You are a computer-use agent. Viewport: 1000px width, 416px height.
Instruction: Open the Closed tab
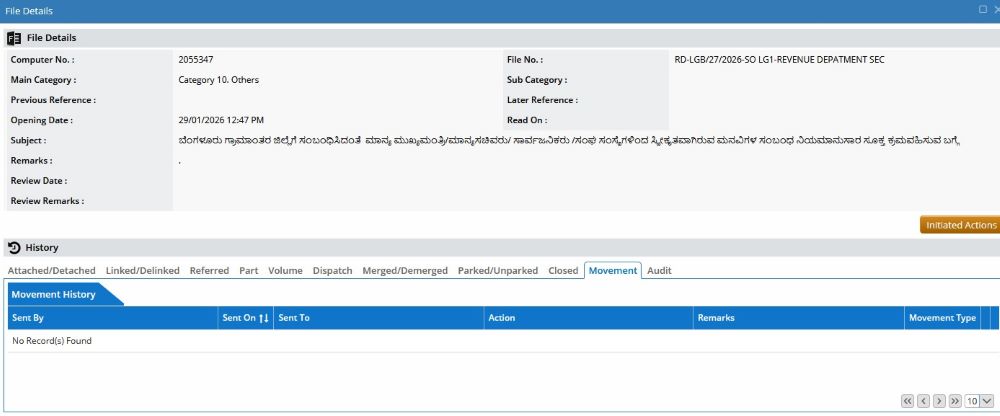click(563, 271)
